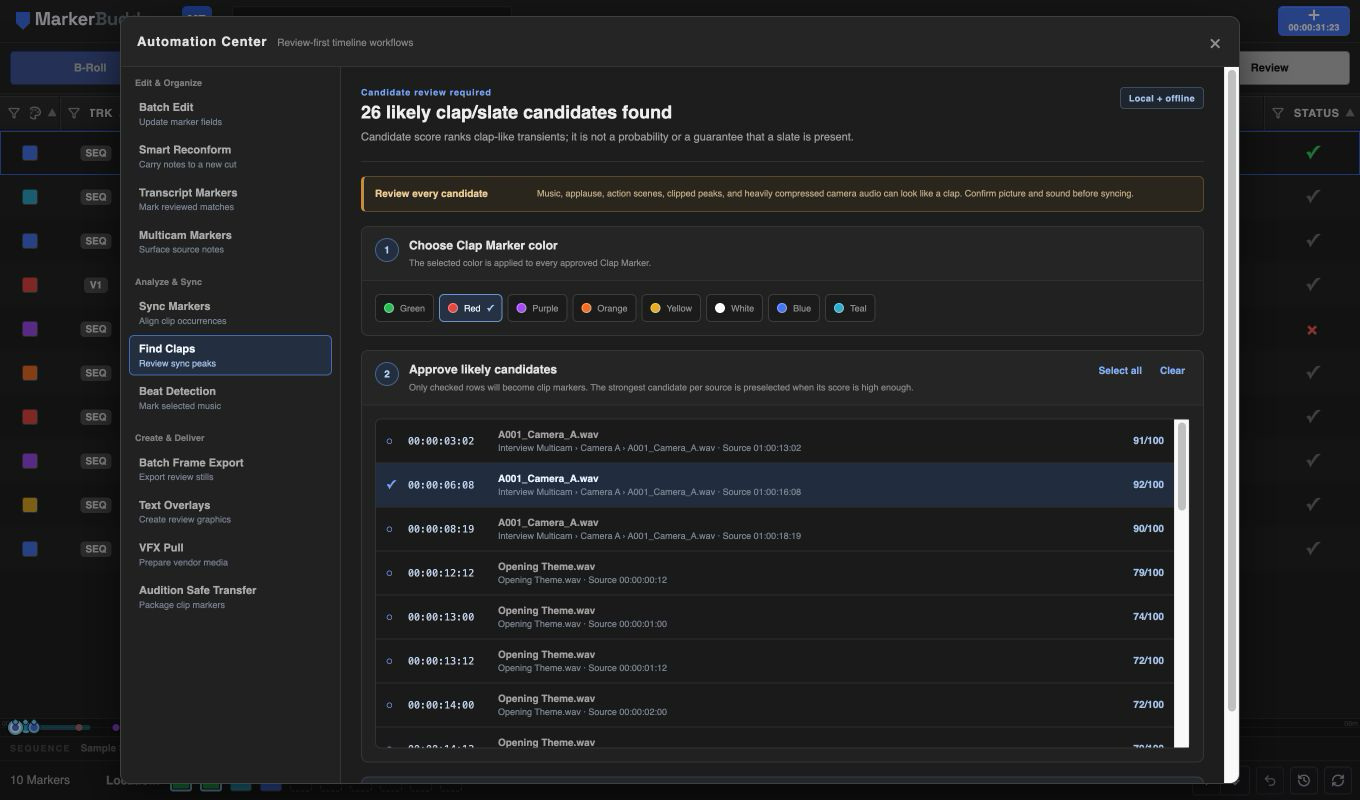Image resolution: width=1360 pixels, height=800 pixels.
Task: Select the Teal marker color option
Action: pos(850,308)
